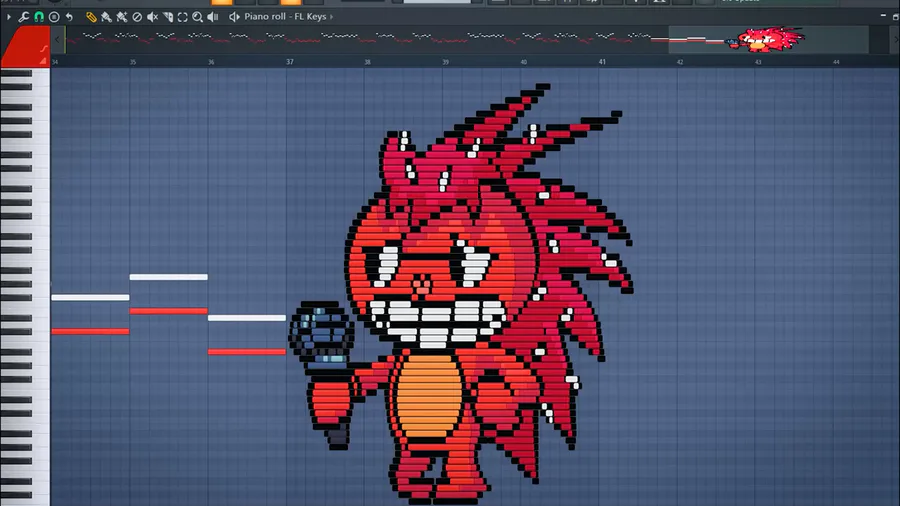This screenshot has height=506, width=900.
Task: Select the Slice tool
Action: click(168, 17)
